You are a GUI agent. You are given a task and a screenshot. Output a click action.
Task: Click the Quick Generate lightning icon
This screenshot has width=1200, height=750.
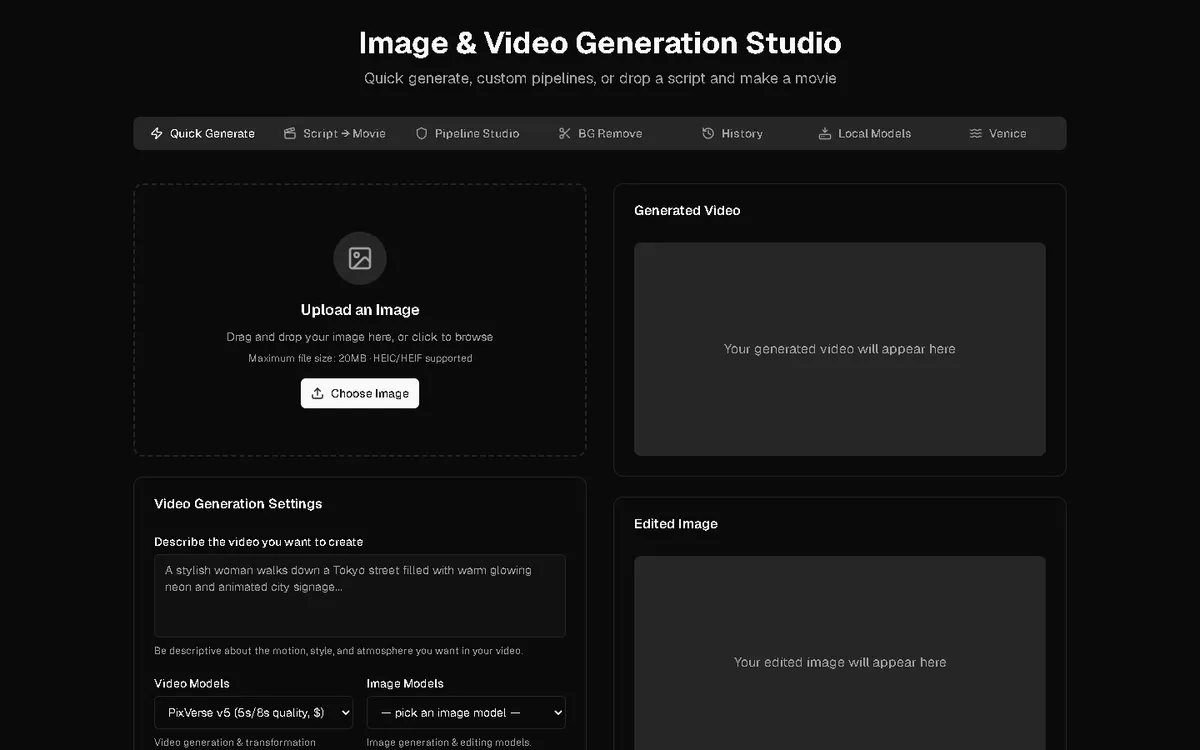coord(156,133)
